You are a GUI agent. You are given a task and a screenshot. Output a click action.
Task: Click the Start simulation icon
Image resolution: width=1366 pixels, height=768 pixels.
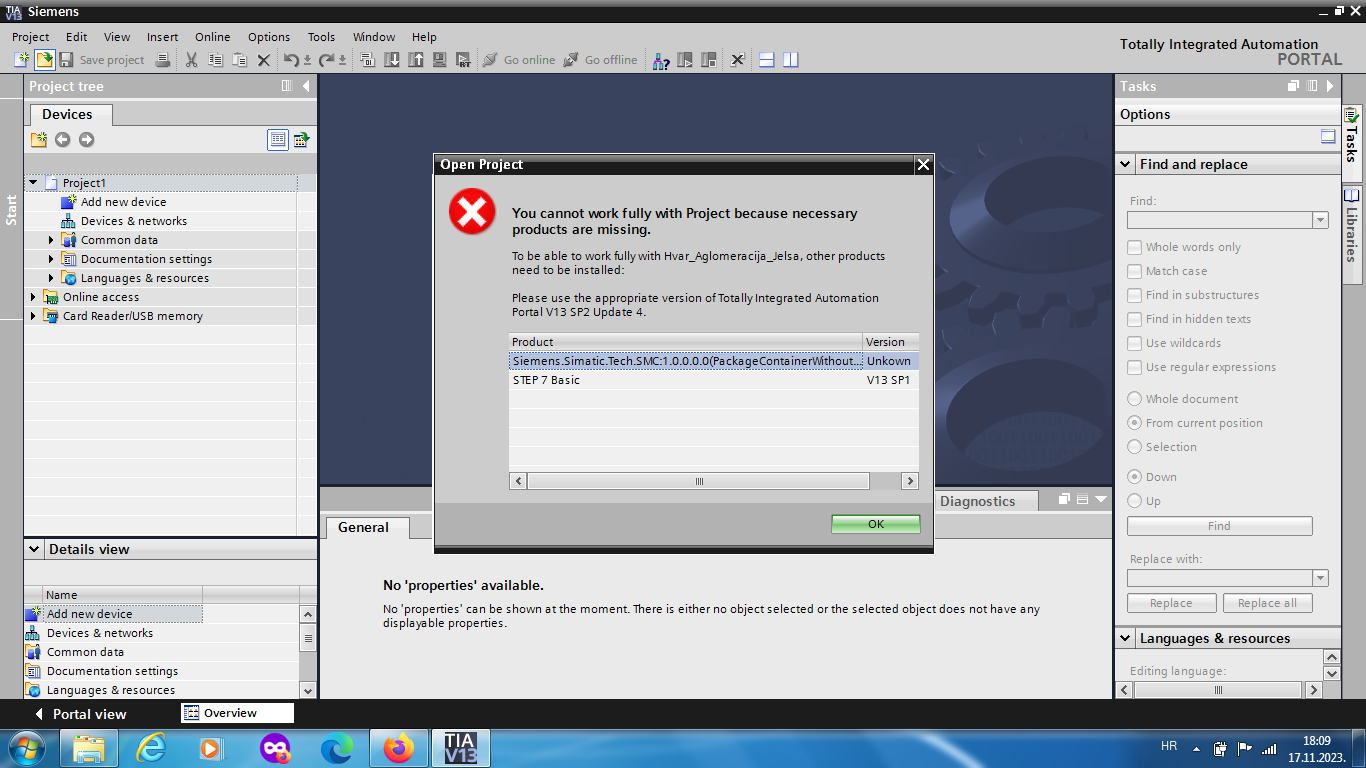(440, 60)
